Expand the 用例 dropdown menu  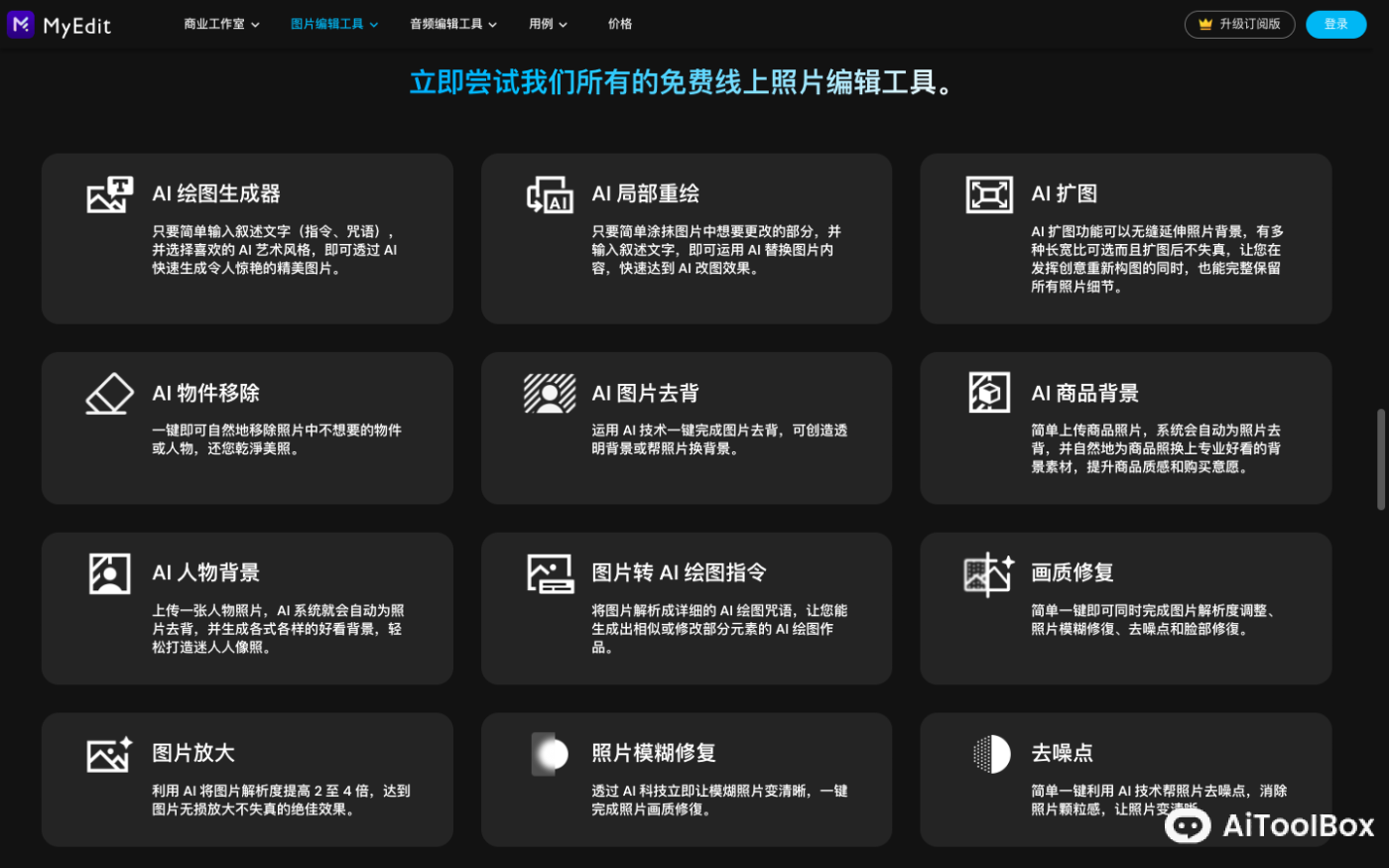(x=547, y=24)
